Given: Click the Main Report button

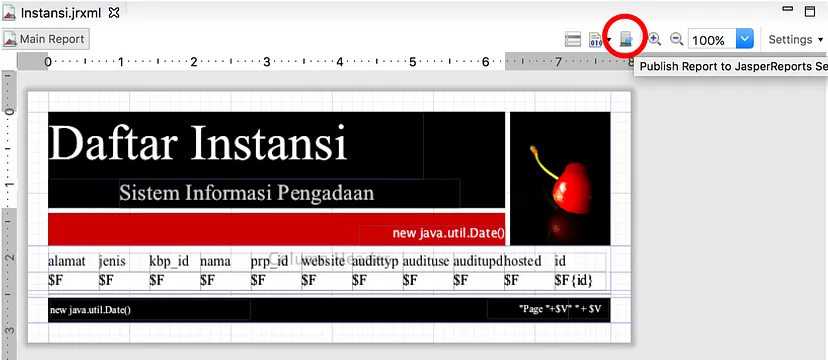Looking at the screenshot, I should click(x=45, y=39).
